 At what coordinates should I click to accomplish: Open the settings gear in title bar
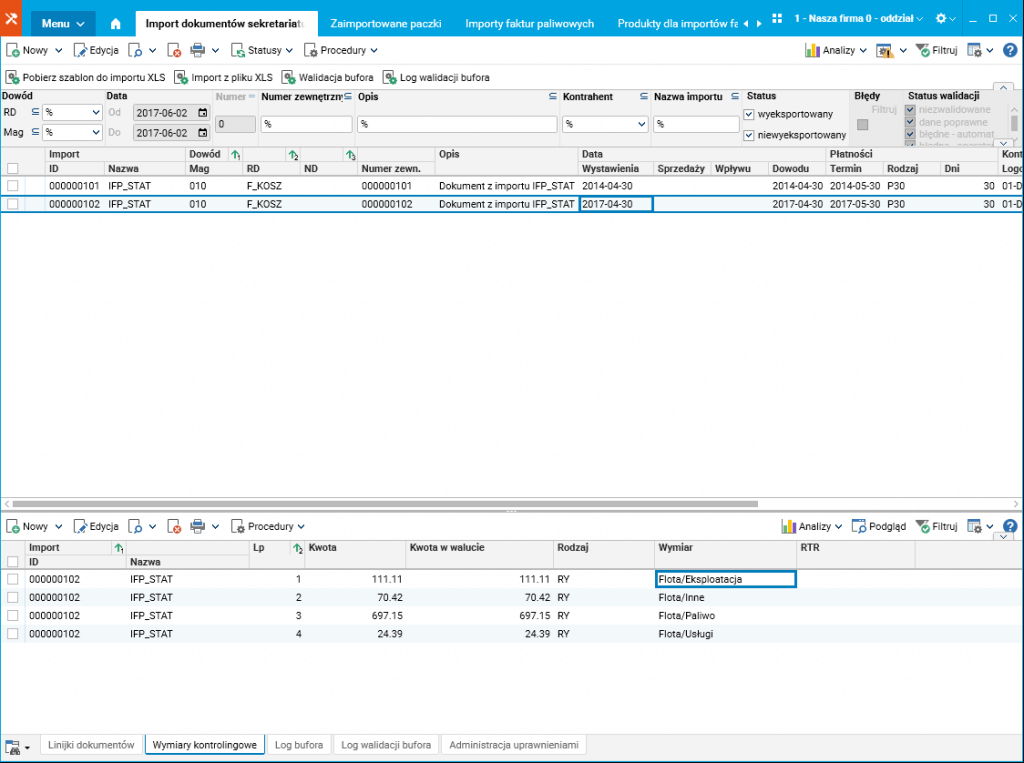[940, 18]
